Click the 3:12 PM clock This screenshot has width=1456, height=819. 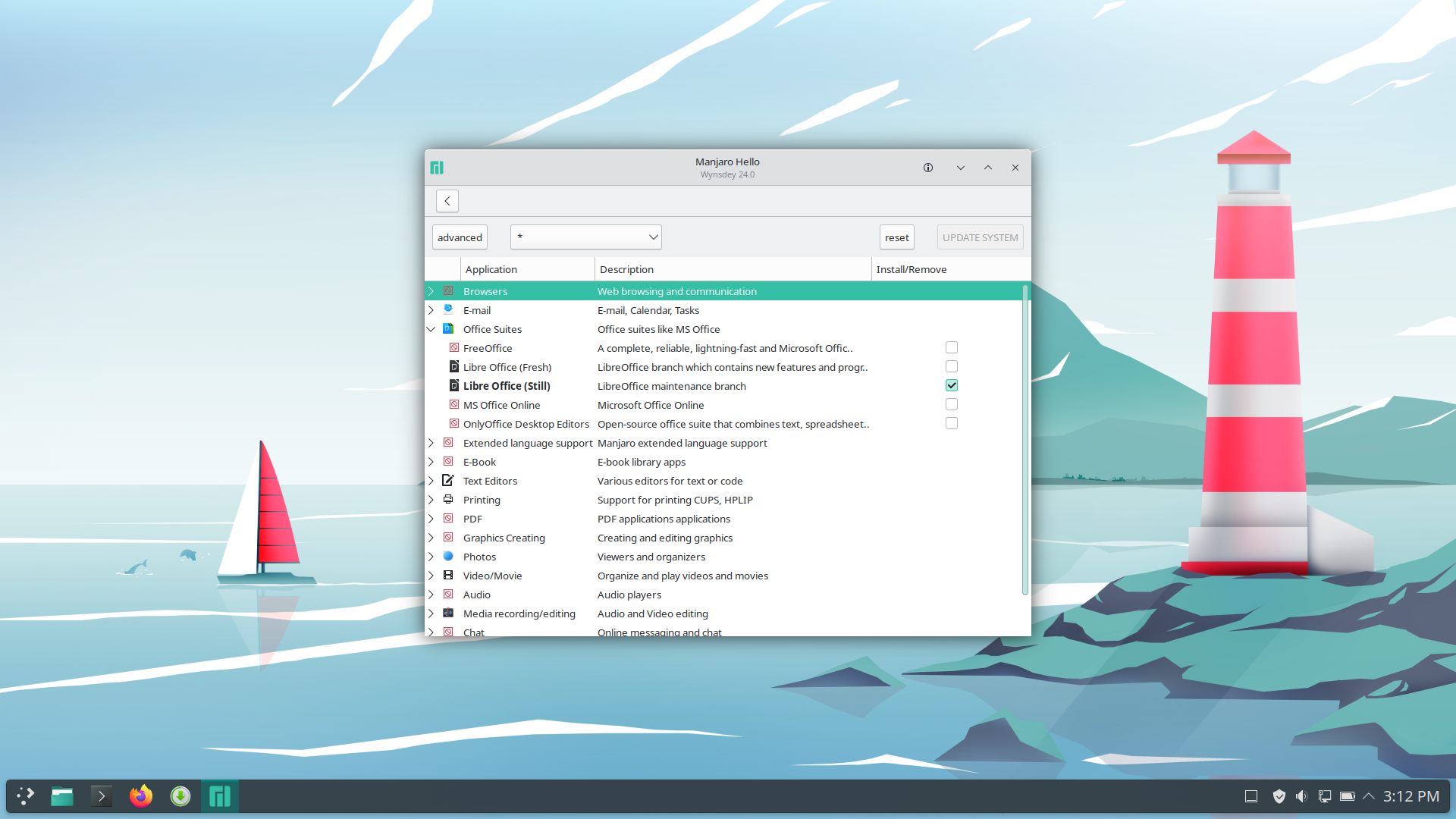coord(1410,796)
